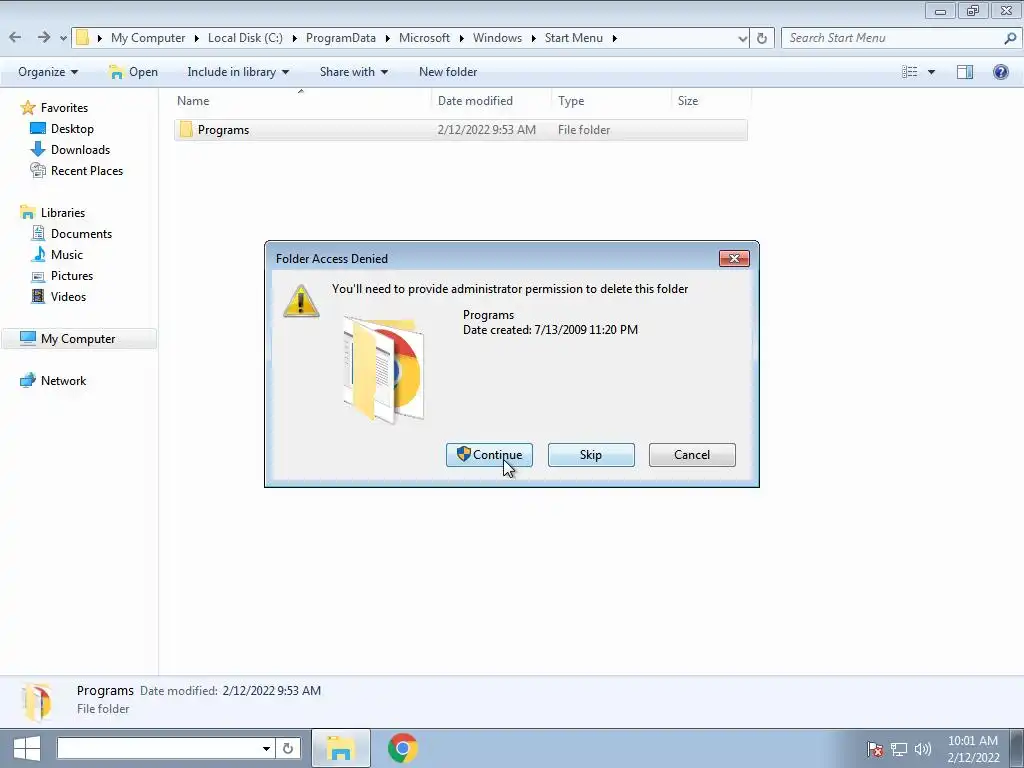Image resolution: width=1024 pixels, height=768 pixels.
Task: Click taskbar address refresh icon
Action: pyautogui.click(x=288, y=748)
